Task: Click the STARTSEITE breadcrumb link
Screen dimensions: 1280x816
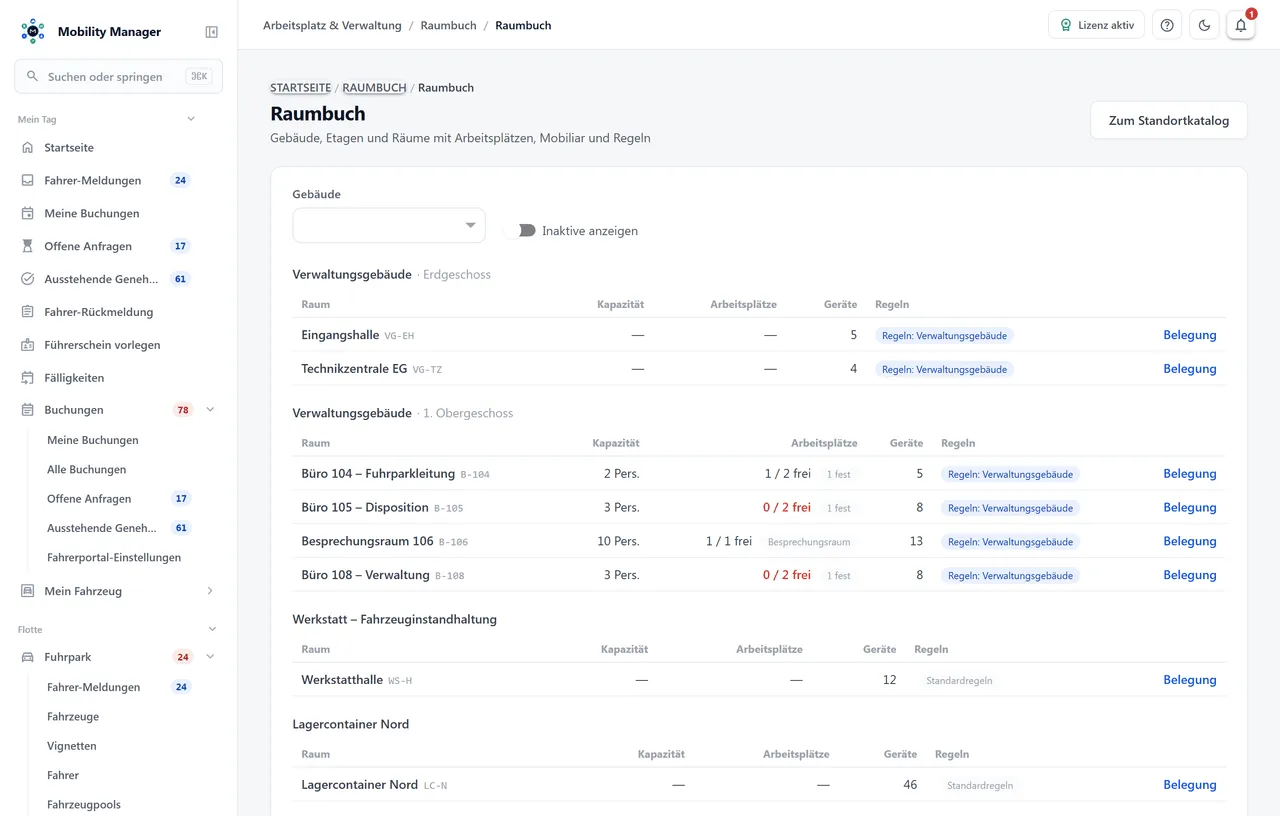Action: tap(301, 88)
